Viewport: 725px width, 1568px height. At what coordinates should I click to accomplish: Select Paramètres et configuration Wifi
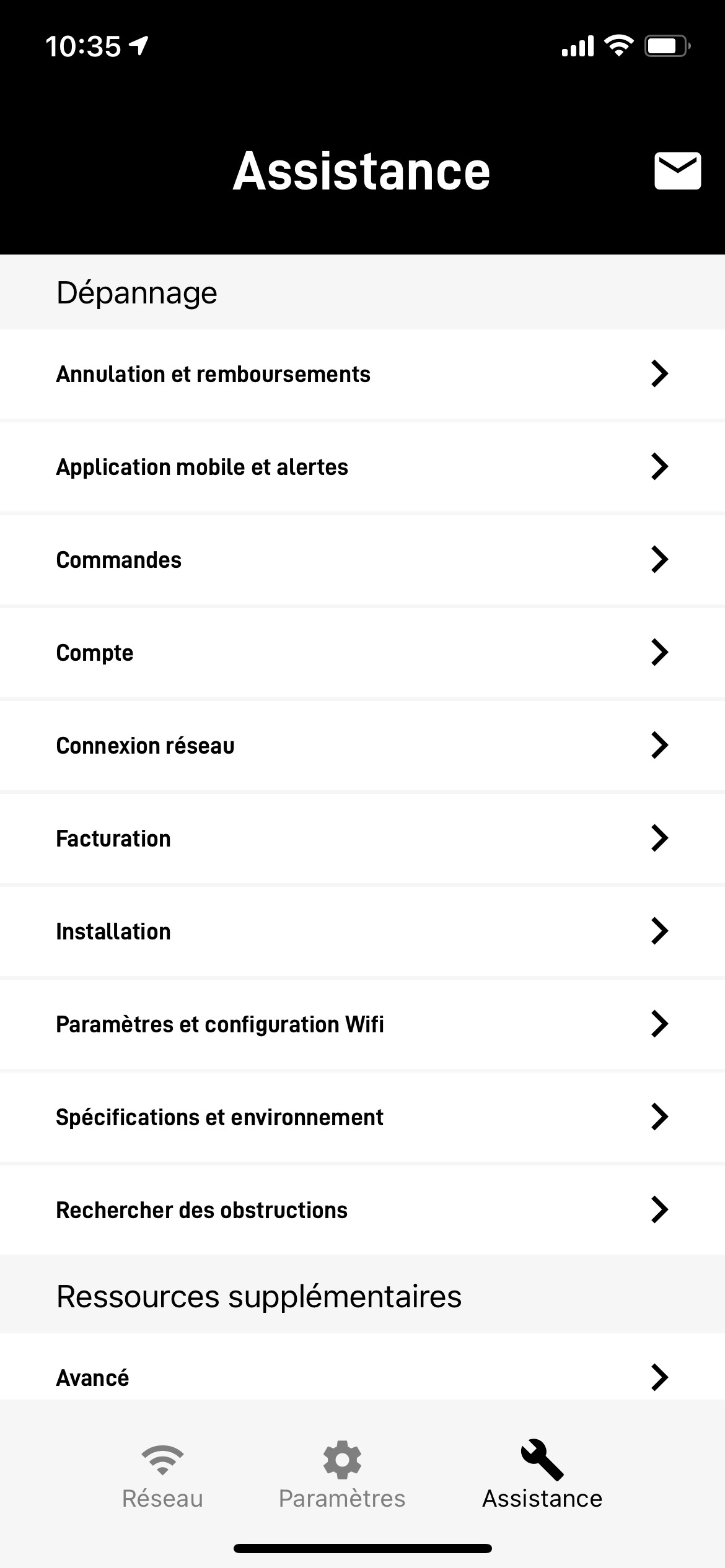pos(220,1024)
